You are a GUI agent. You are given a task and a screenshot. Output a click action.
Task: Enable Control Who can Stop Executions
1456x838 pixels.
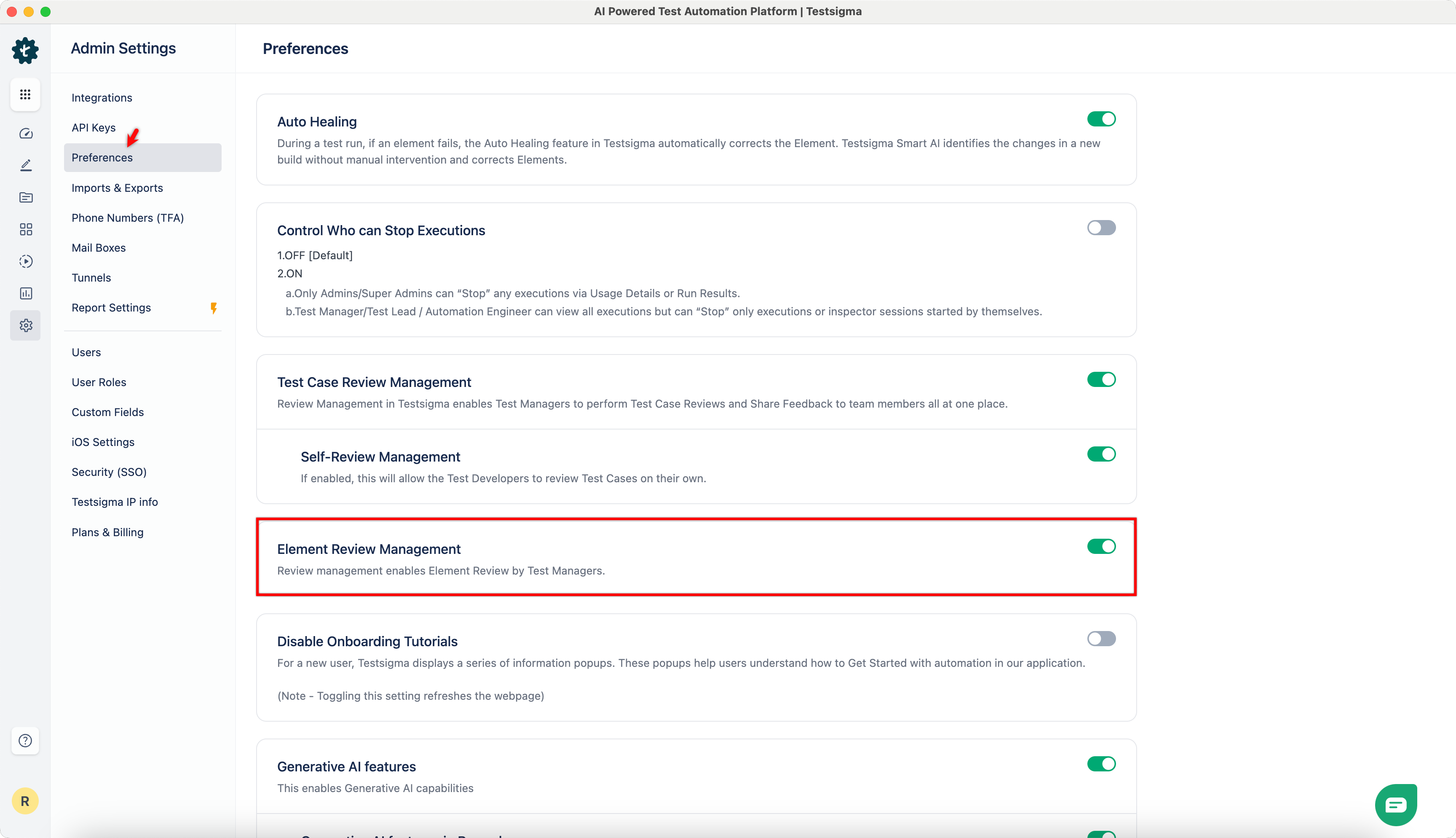[x=1100, y=227]
